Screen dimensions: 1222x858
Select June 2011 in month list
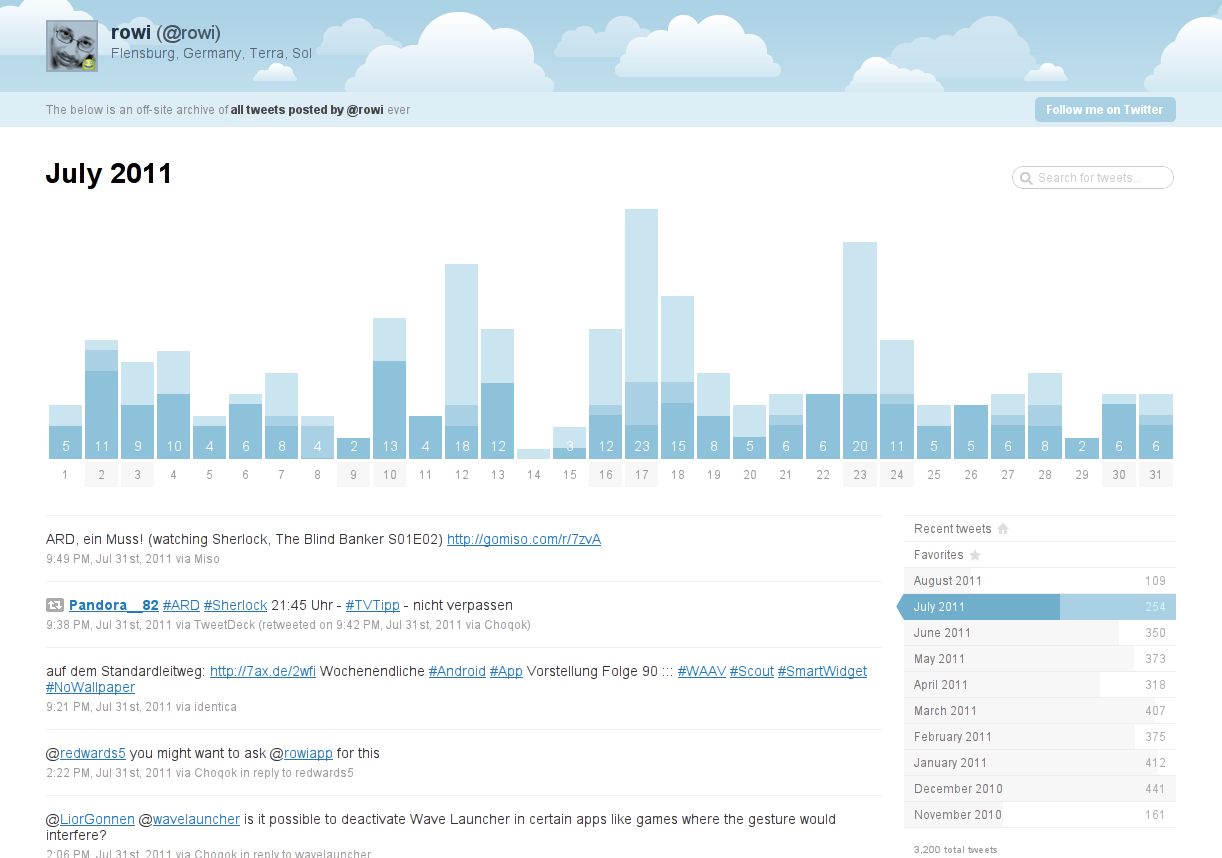click(x=942, y=633)
